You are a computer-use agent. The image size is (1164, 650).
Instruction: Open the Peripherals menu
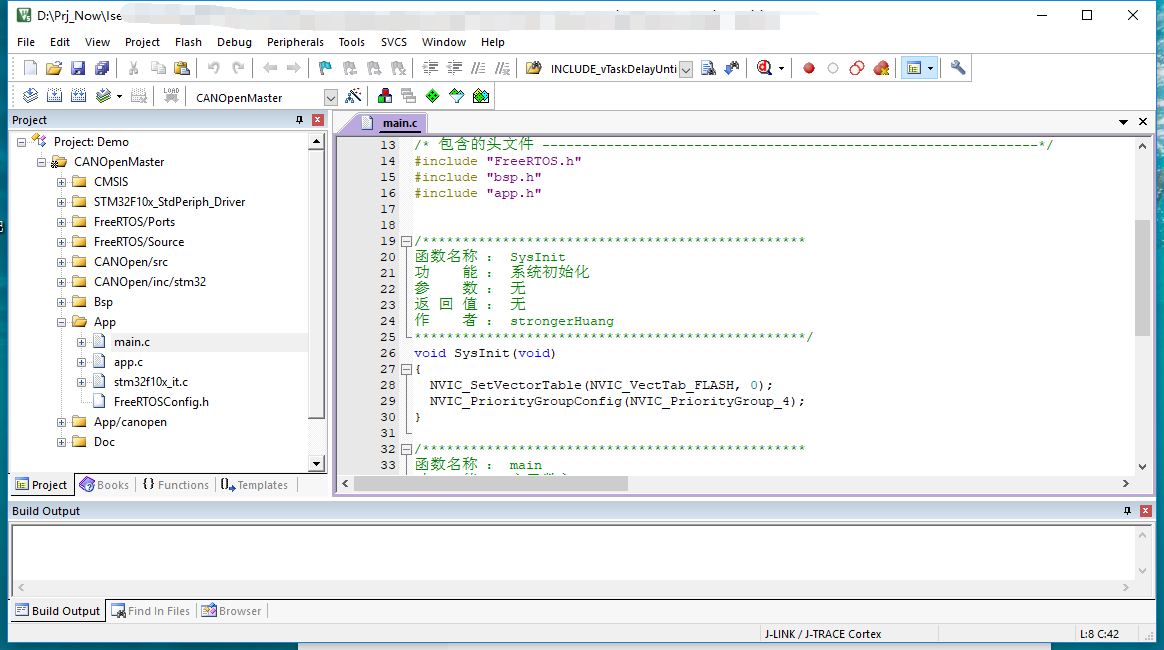pyautogui.click(x=295, y=42)
